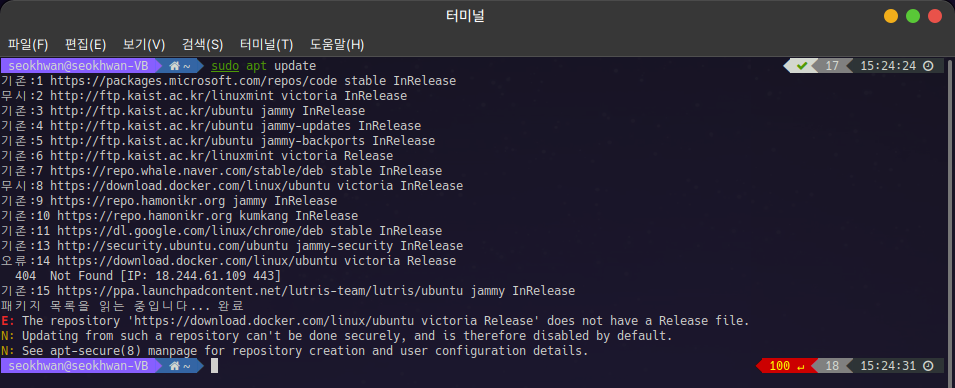Image resolution: width=955 pixels, height=388 pixels.
Task: Click the red 'E:' error marker
Action: 7,321
